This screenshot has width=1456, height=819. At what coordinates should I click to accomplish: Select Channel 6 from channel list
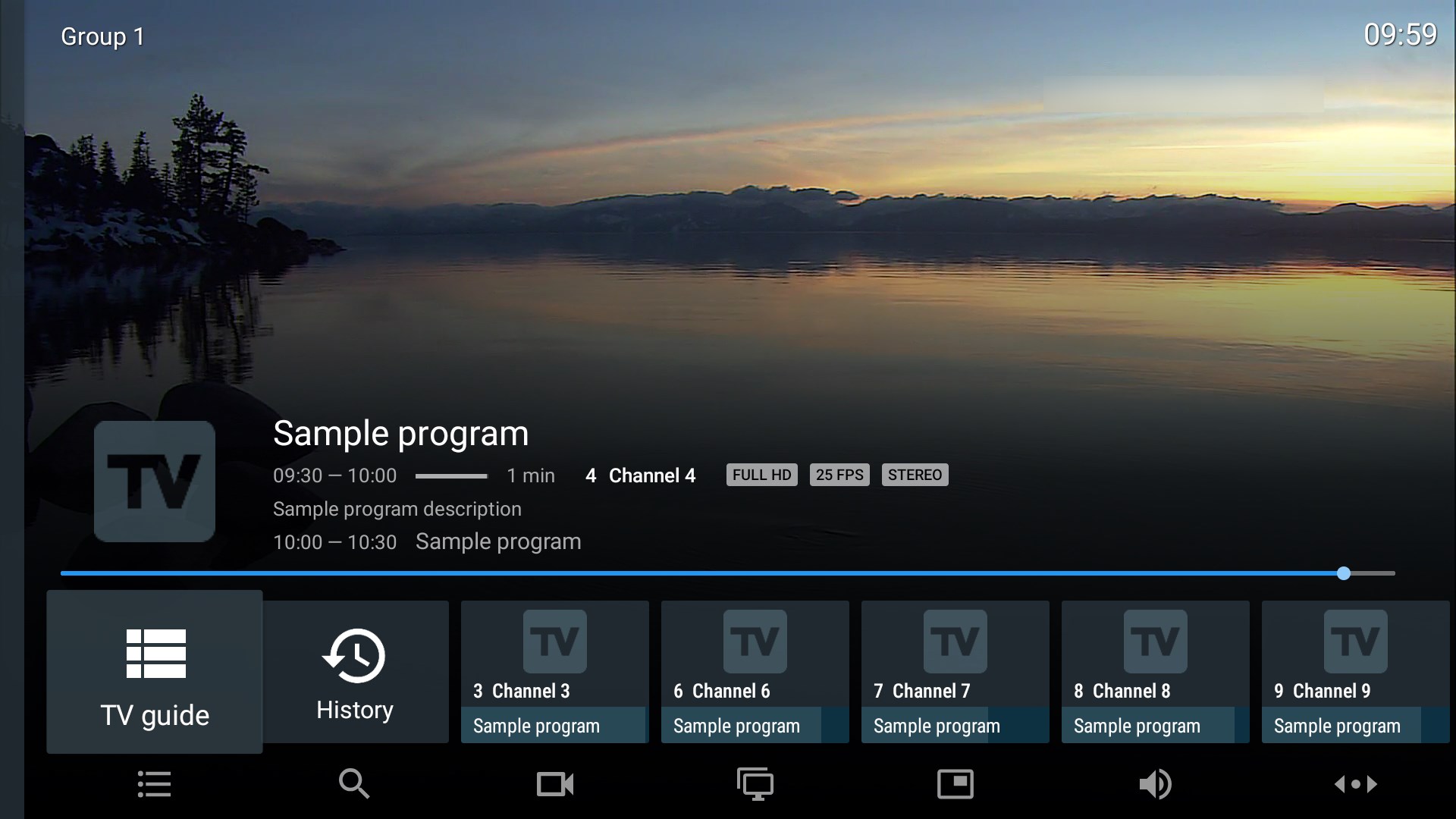click(x=754, y=671)
